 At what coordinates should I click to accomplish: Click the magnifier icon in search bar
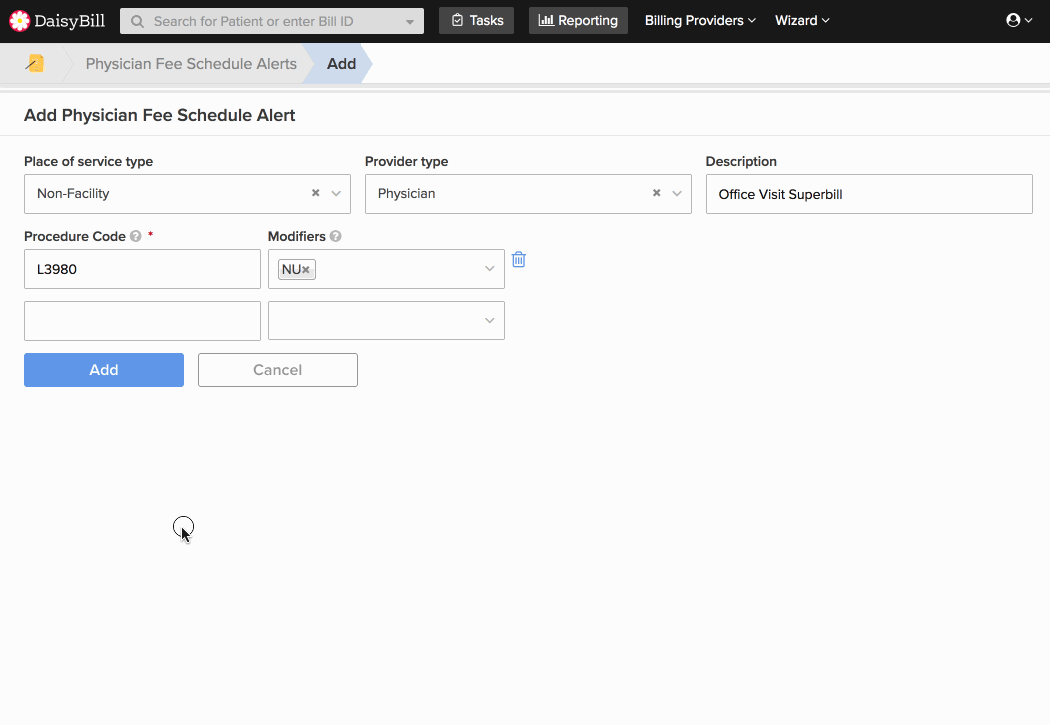(x=137, y=21)
